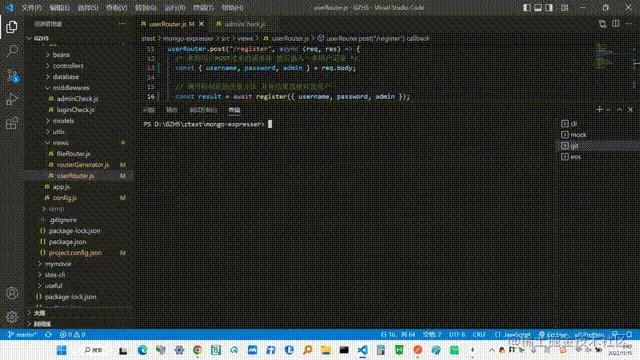Switch to the Problems panel tab

coord(149,110)
